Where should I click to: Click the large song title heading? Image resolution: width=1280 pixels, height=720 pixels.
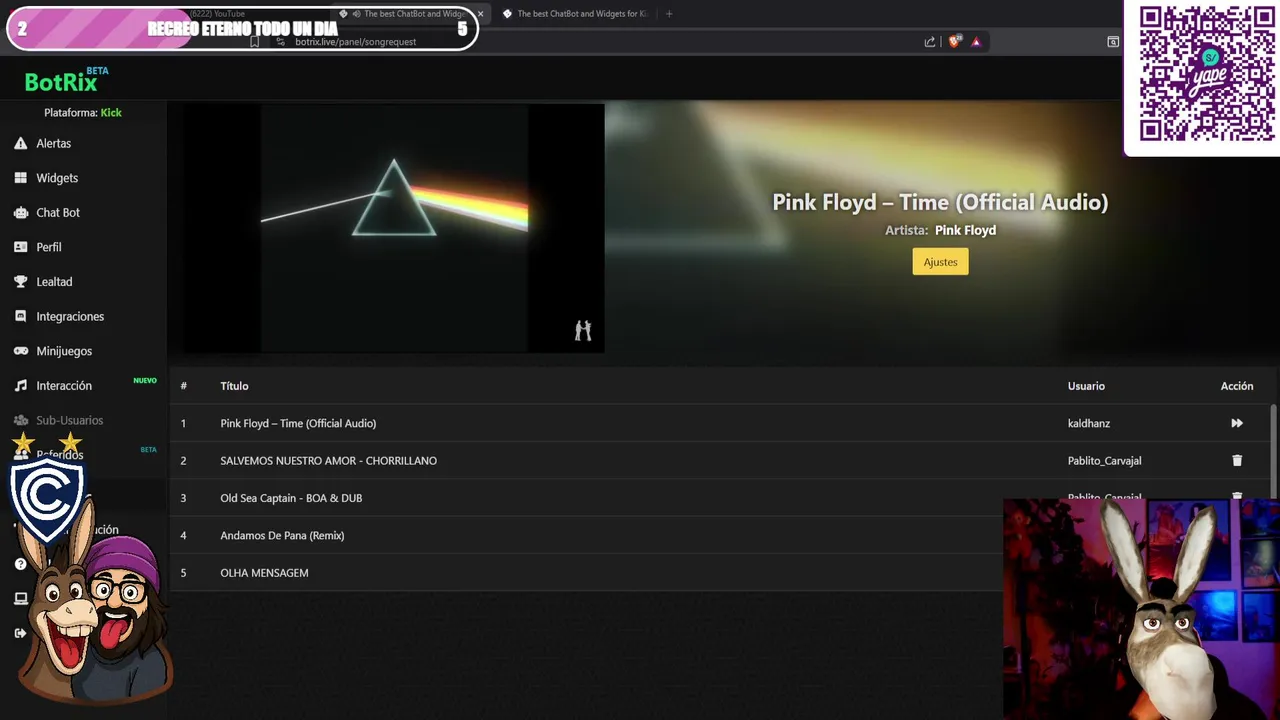940,202
